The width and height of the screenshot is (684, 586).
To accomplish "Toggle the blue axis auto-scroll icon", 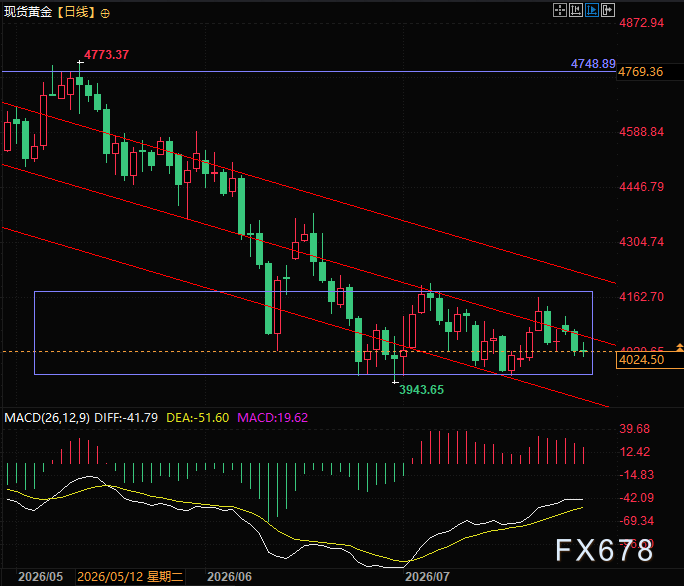I will click(x=592, y=10).
